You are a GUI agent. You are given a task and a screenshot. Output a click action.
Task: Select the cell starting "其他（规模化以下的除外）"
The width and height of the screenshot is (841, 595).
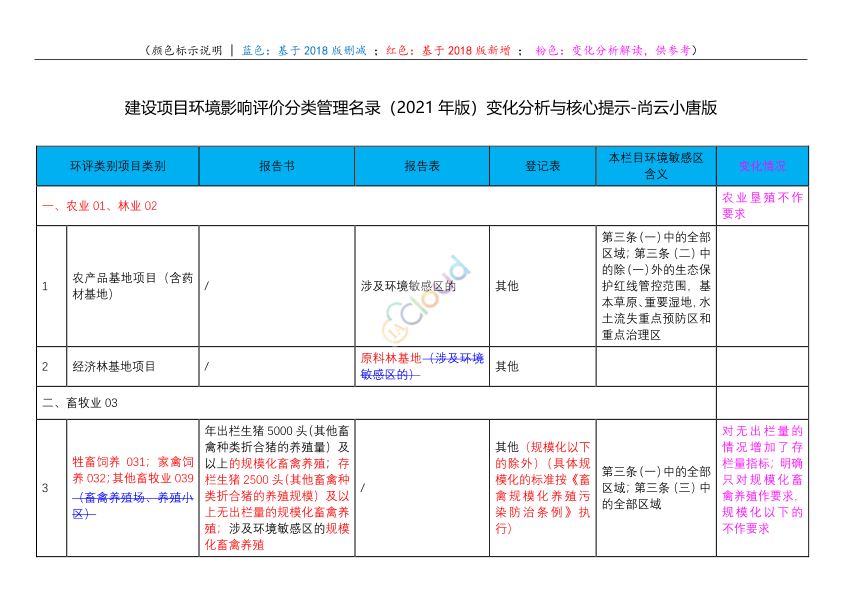coord(542,488)
